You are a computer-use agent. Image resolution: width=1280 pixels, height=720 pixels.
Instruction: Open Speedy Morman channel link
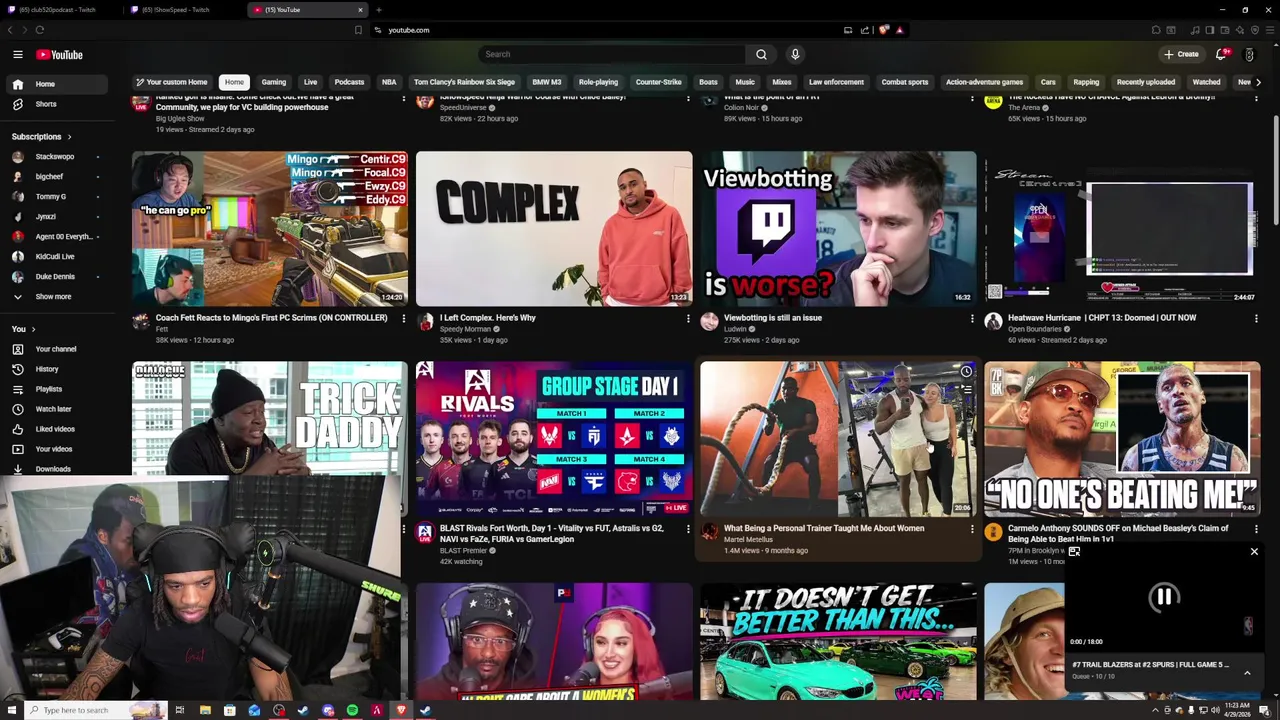point(466,329)
